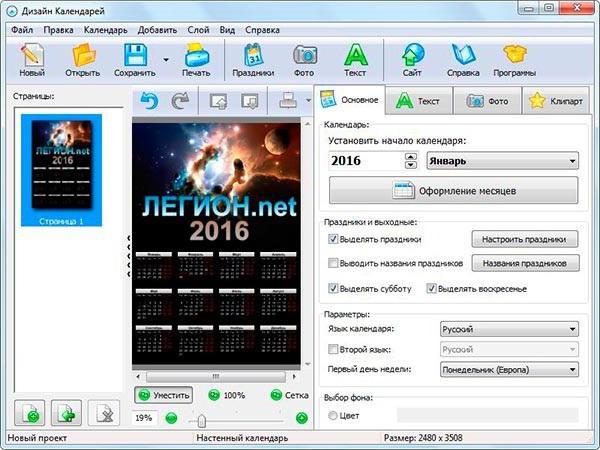Open the disabled Второй язык dropdown

[509, 349]
